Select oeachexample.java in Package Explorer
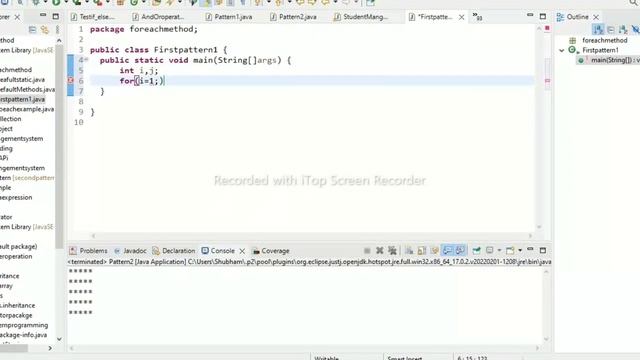 (x=27, y=109)
